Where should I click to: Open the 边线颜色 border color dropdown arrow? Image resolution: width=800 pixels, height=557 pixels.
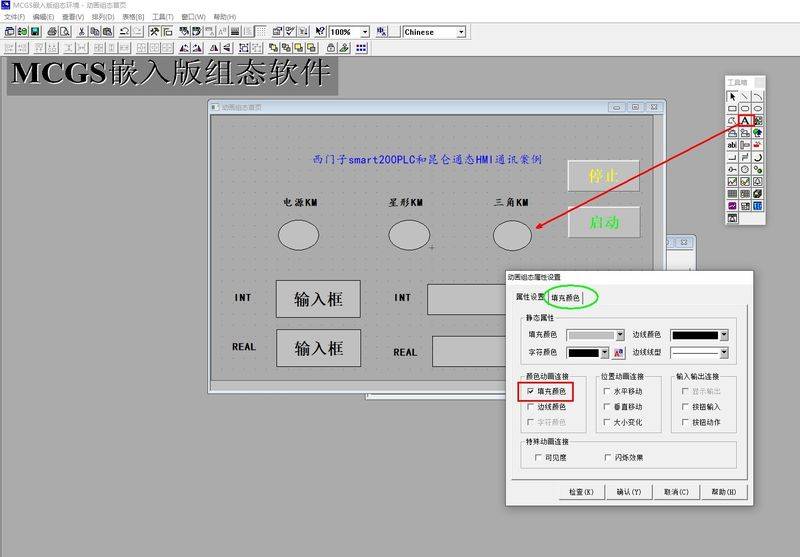(723, 335)
